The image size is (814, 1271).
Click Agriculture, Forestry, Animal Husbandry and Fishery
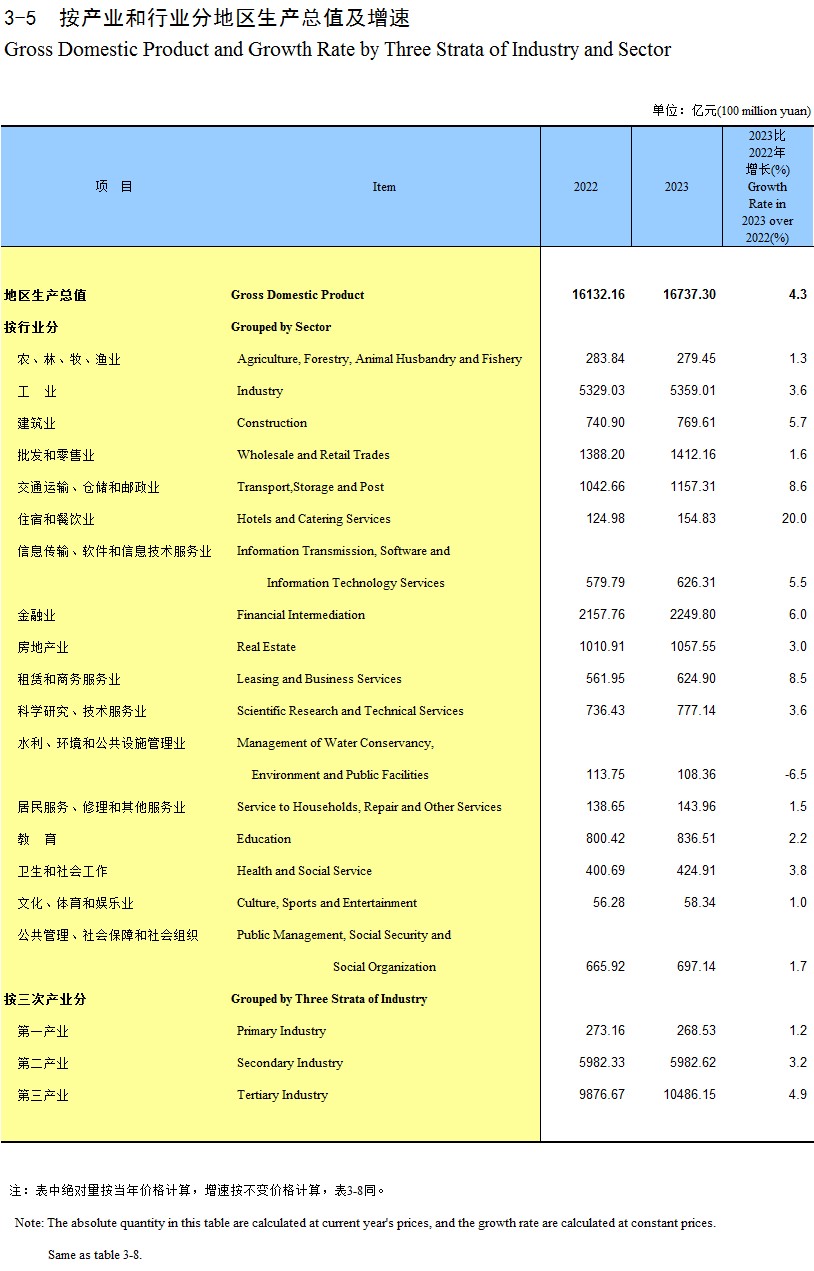point(379,359)
